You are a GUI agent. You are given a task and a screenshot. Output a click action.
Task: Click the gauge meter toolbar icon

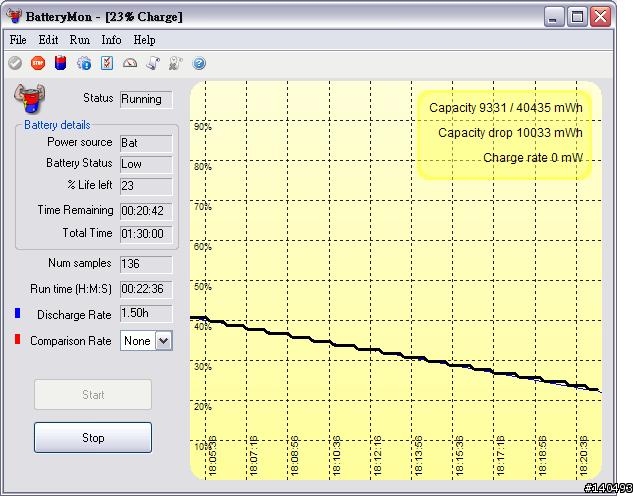pos(130,63)
